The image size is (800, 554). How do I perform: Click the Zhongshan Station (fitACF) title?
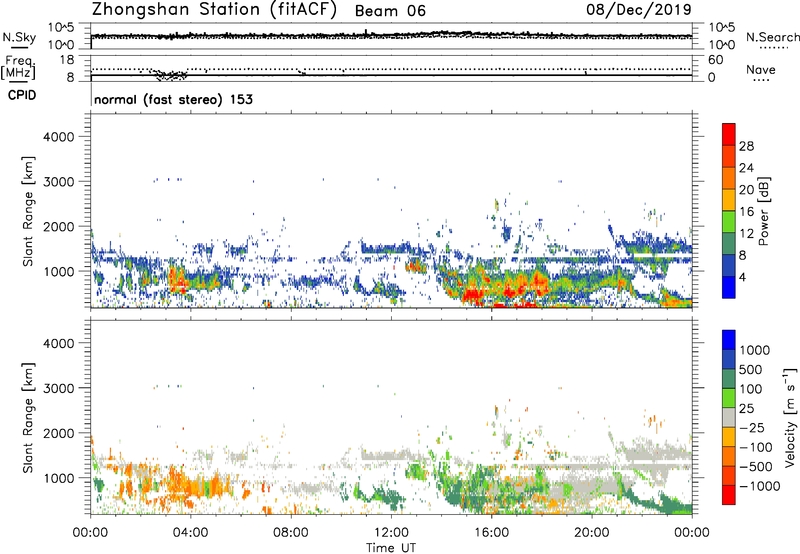pyautogui.click(x=214, y=10)
